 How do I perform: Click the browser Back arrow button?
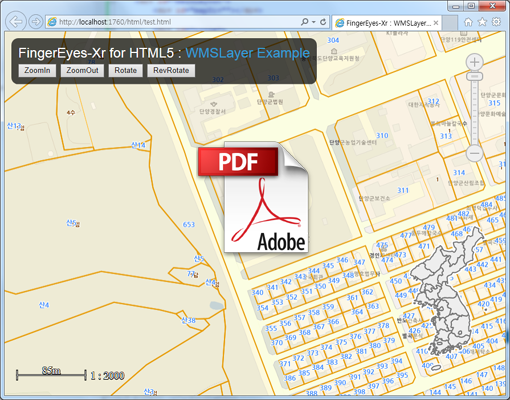pos(16,22)
